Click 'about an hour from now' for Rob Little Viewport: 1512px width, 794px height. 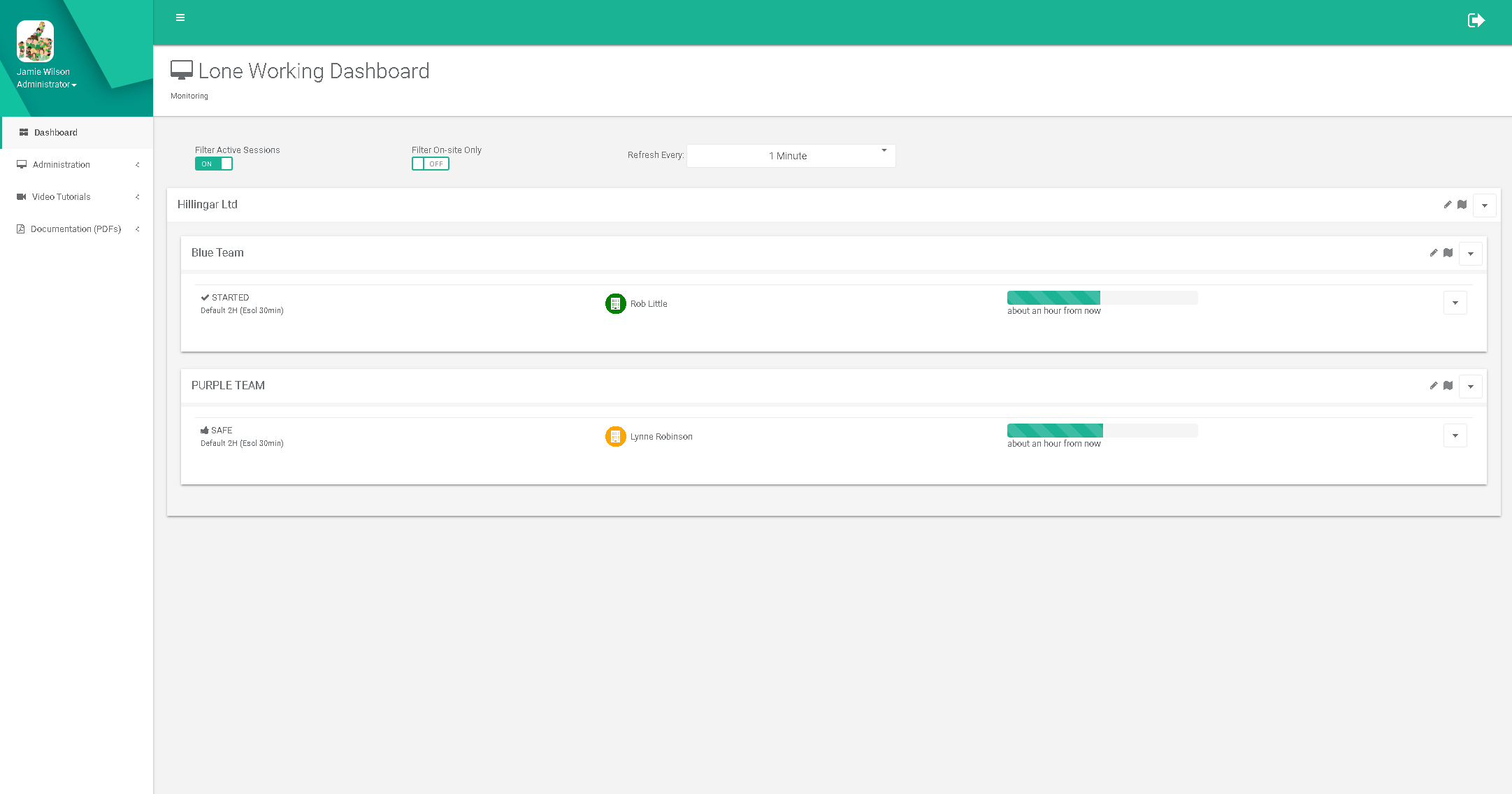coord(1053,311)
